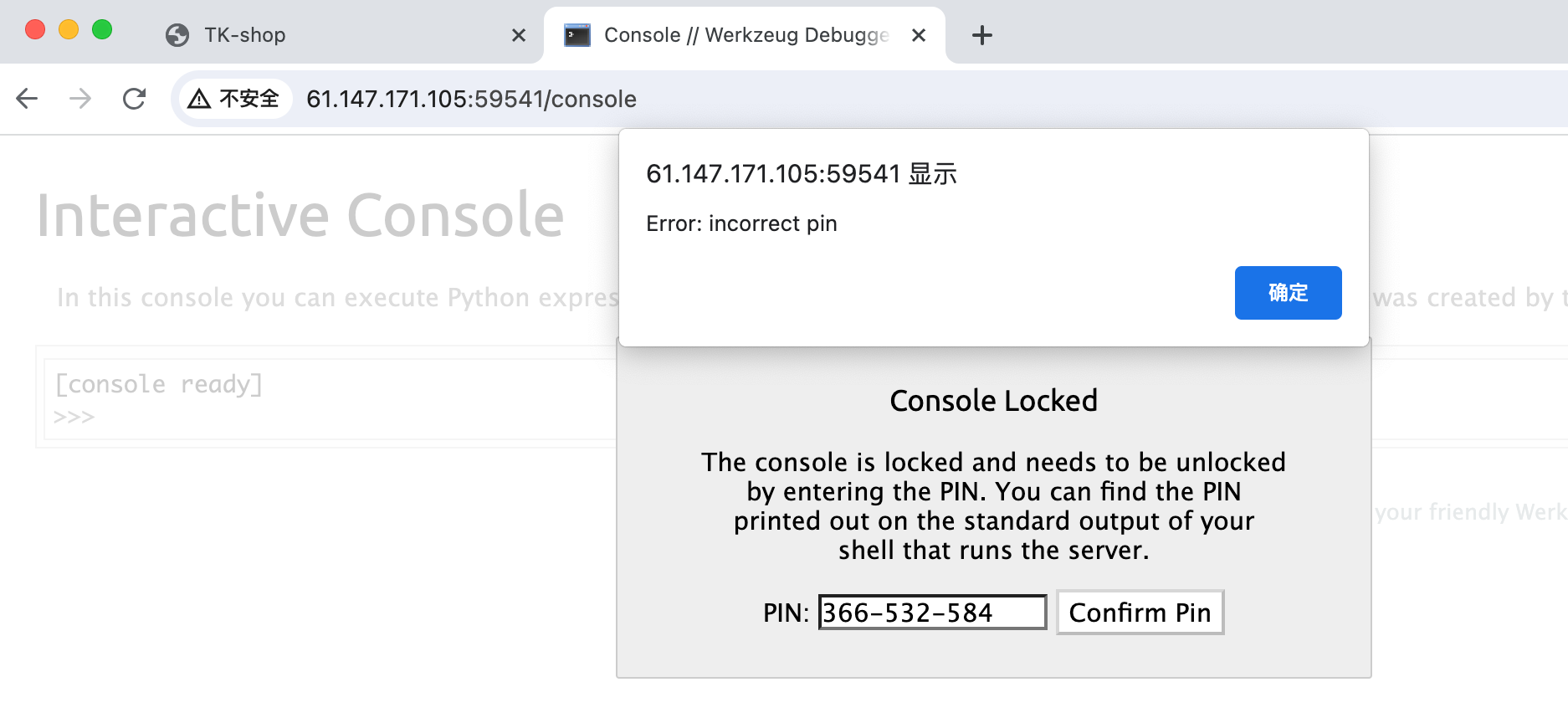Image resolution: width=1568 pixels, height=718 pixels.
Task: Focus the PIN input field
Action: point(931,613)
